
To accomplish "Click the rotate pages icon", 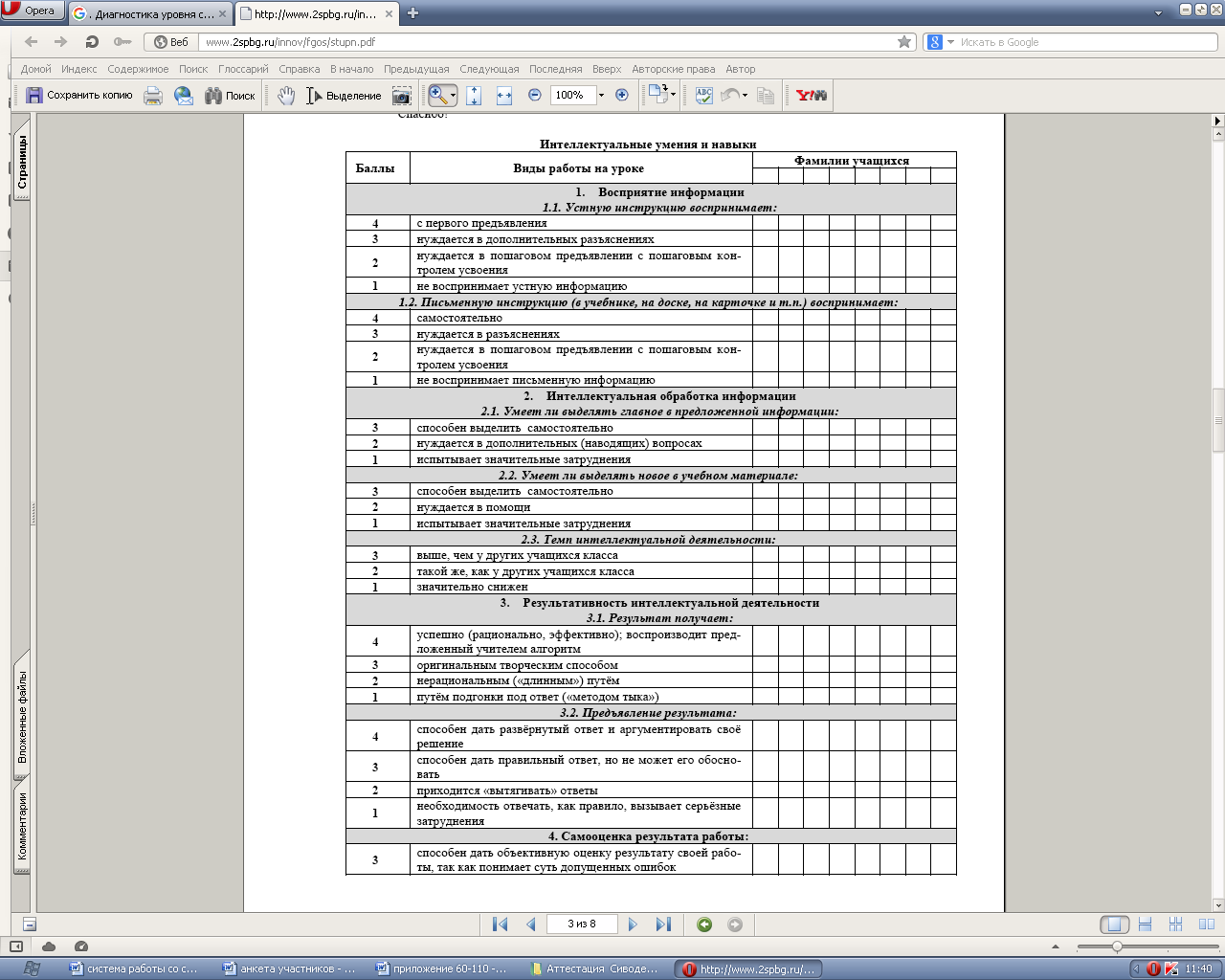I will [657, 94].
